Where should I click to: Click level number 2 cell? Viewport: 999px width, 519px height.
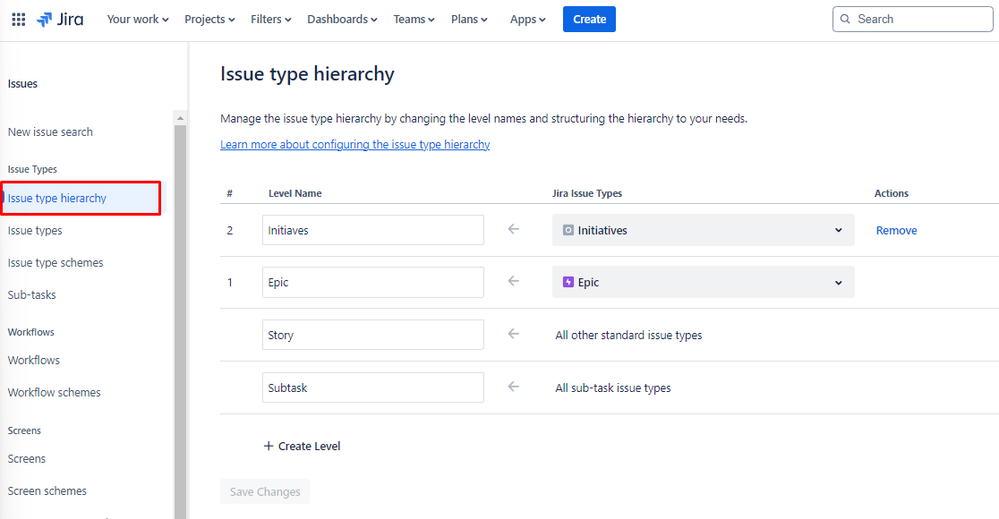tap(230, 230)
